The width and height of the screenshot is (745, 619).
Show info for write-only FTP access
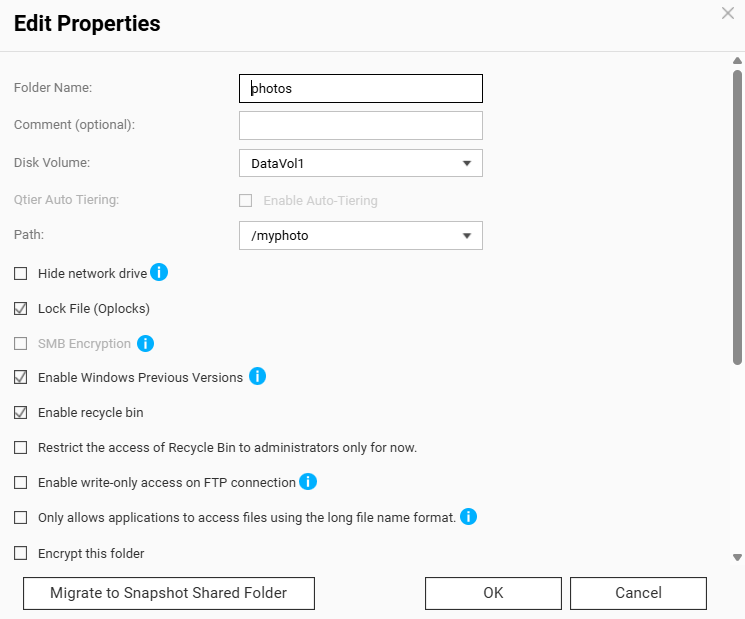tap(308, 482)
